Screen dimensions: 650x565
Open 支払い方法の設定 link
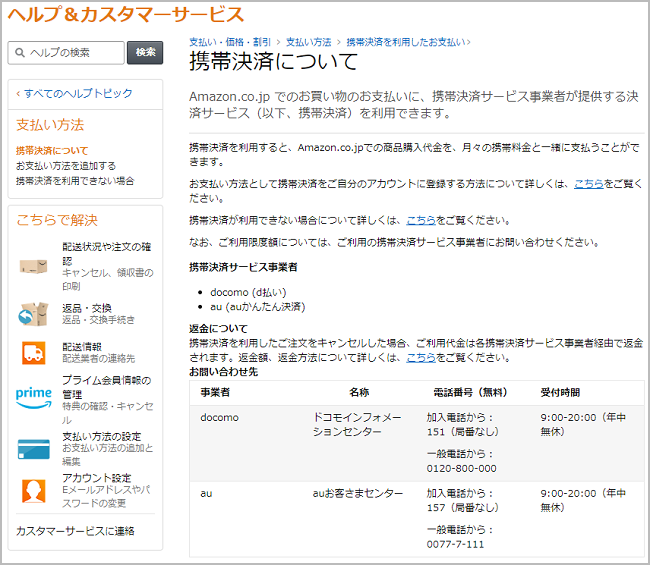click(102, 436)
